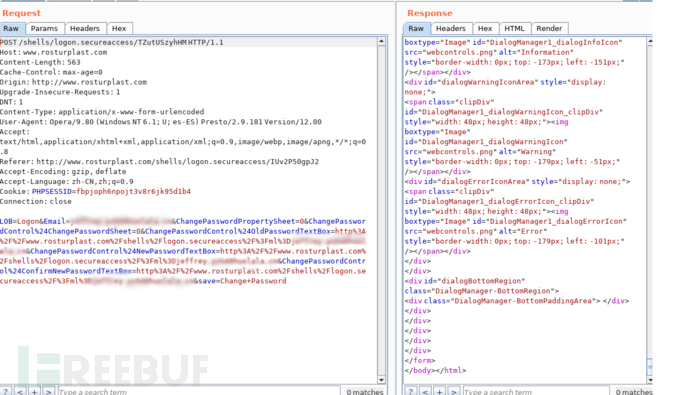Click the 'Upgrade-Insecure-Requests: 1' line
The width and height of the screenshot is (690, 395).
60,92
